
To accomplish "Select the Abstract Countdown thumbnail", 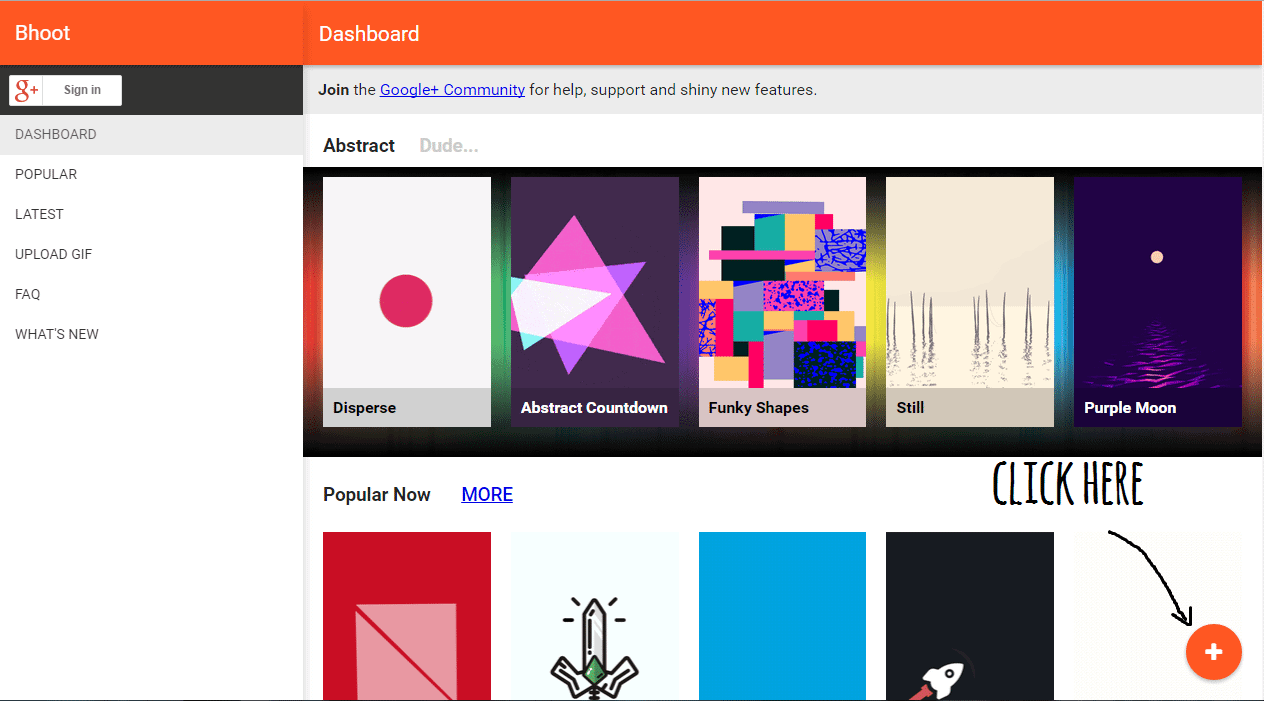I will point(594,302).
